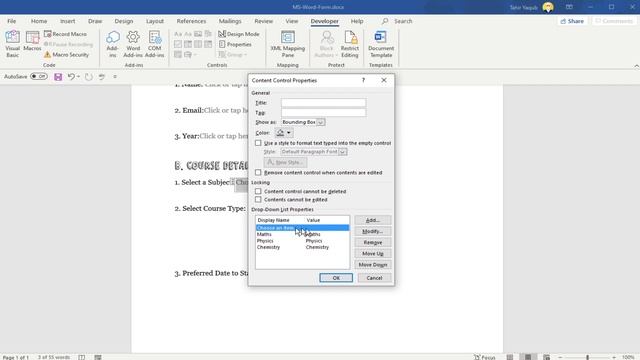
Task: Open the Color picker dropdown
Action: (x=284, y=133)
